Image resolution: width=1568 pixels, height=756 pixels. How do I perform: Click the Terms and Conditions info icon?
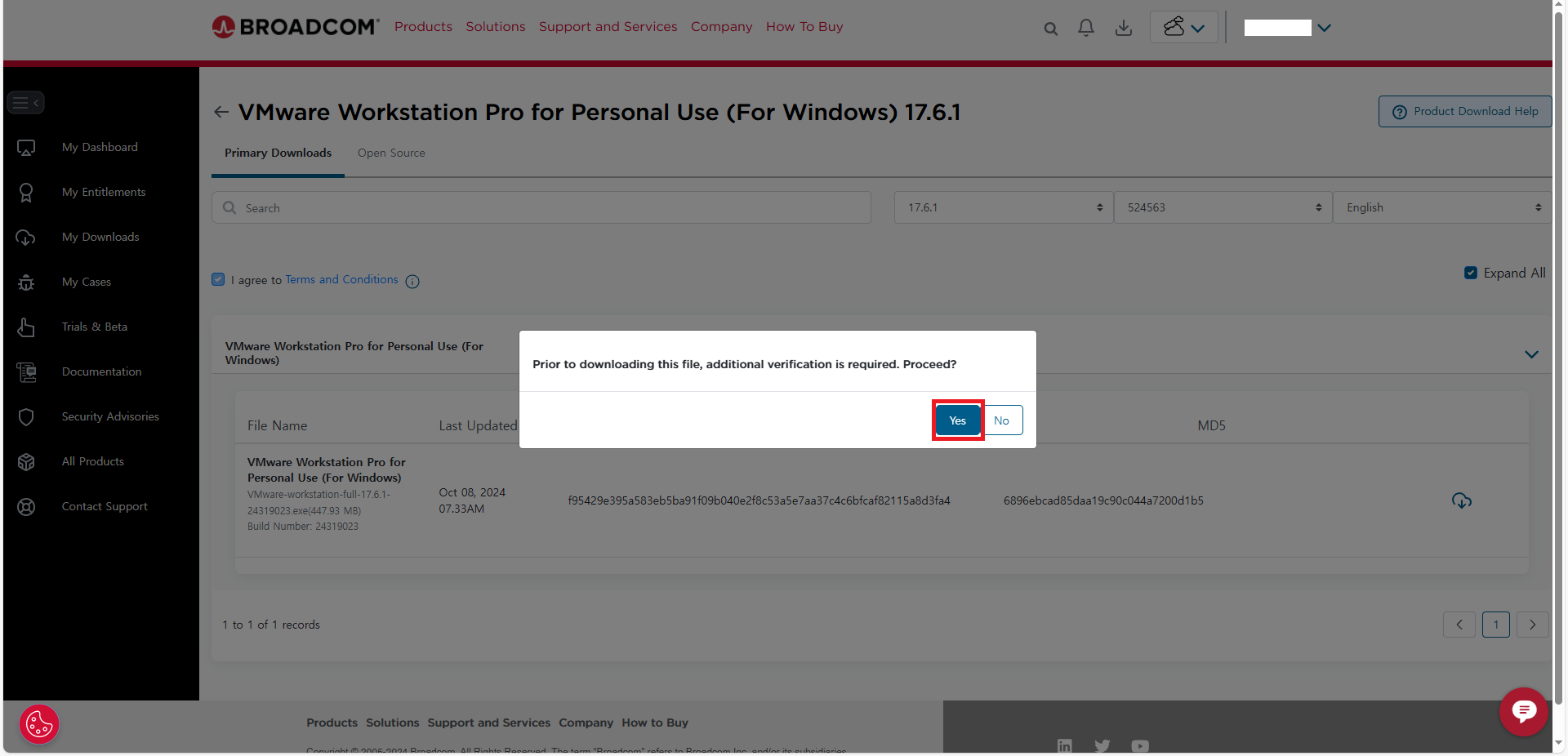(412, 282)
